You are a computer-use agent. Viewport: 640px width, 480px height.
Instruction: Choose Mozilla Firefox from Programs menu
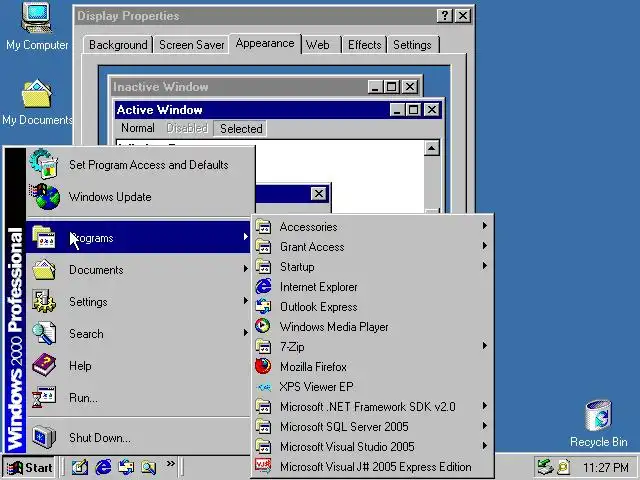[373, 367]
